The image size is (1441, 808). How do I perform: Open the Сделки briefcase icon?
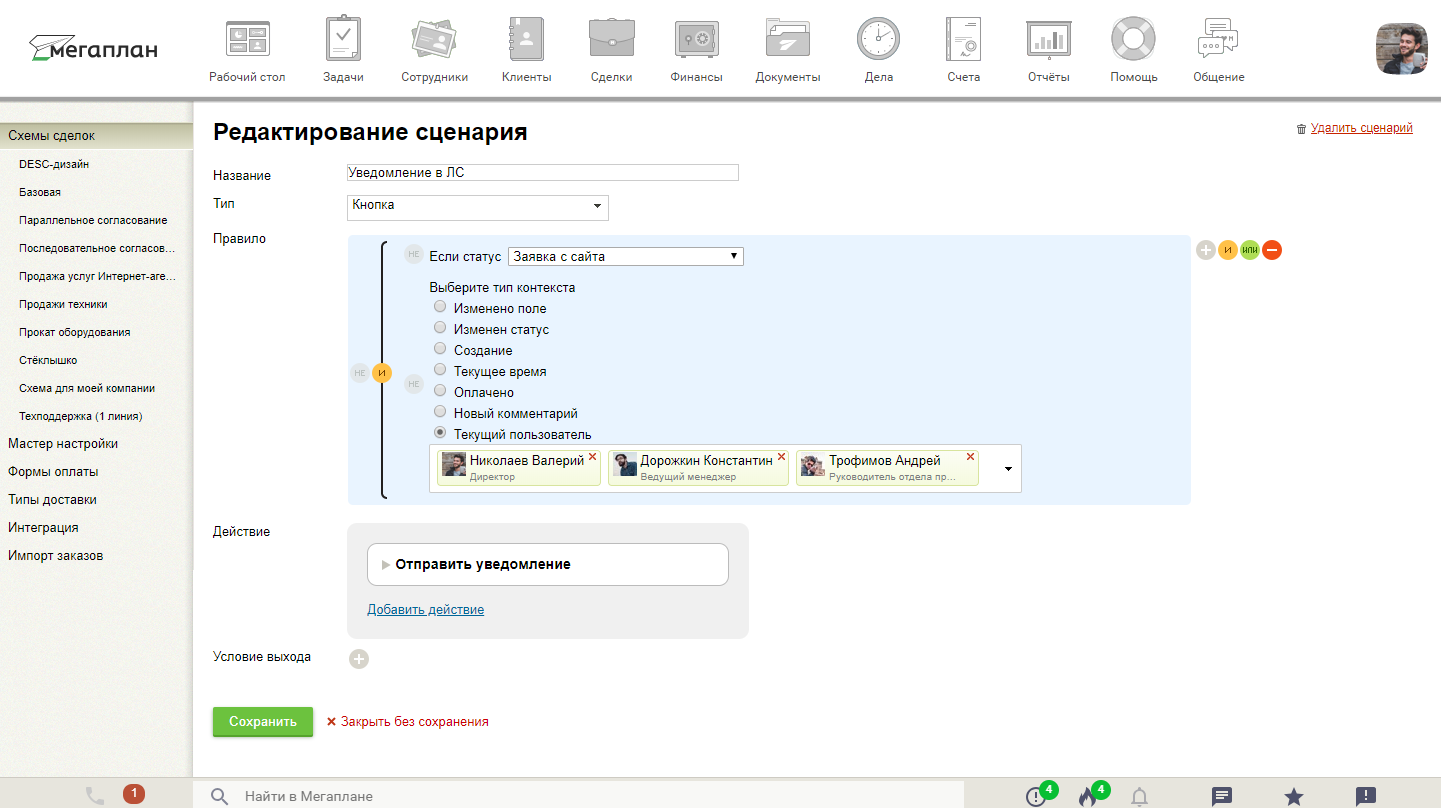pos(610,40)
